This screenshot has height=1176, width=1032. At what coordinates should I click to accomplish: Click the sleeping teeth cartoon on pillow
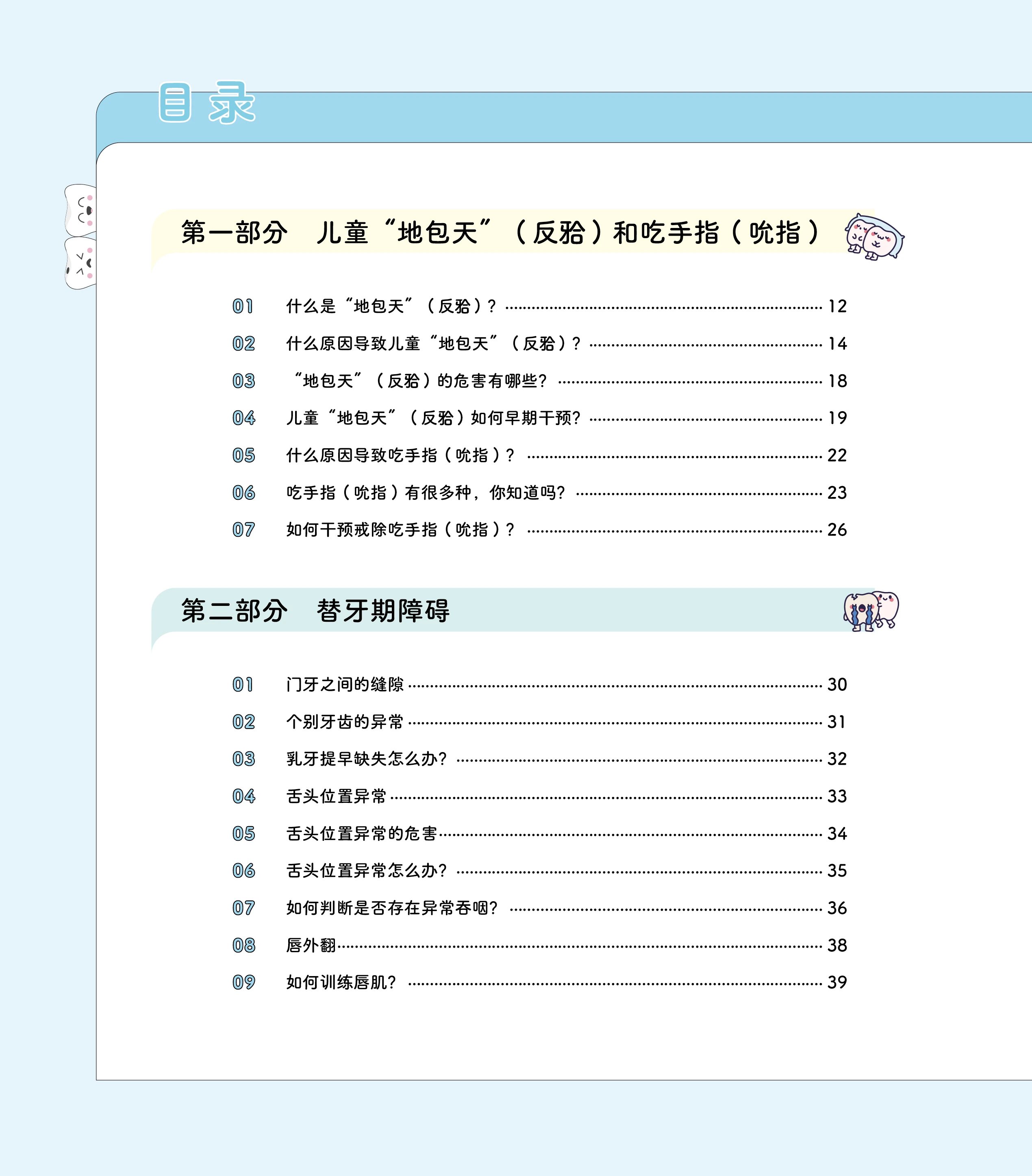coord(874,237)
